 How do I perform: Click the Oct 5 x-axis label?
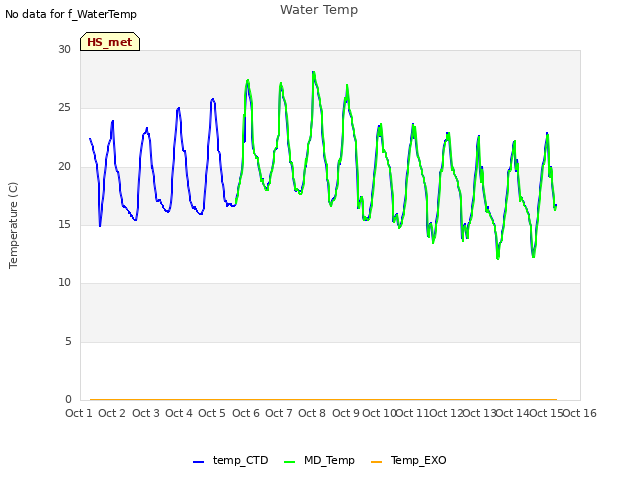pos(212,413)
